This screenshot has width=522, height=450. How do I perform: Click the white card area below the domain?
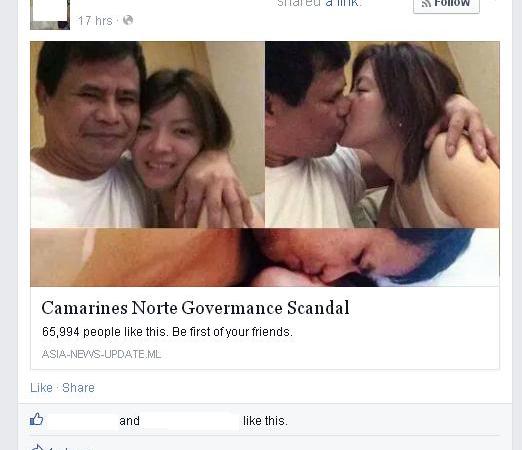coord(265,364)
